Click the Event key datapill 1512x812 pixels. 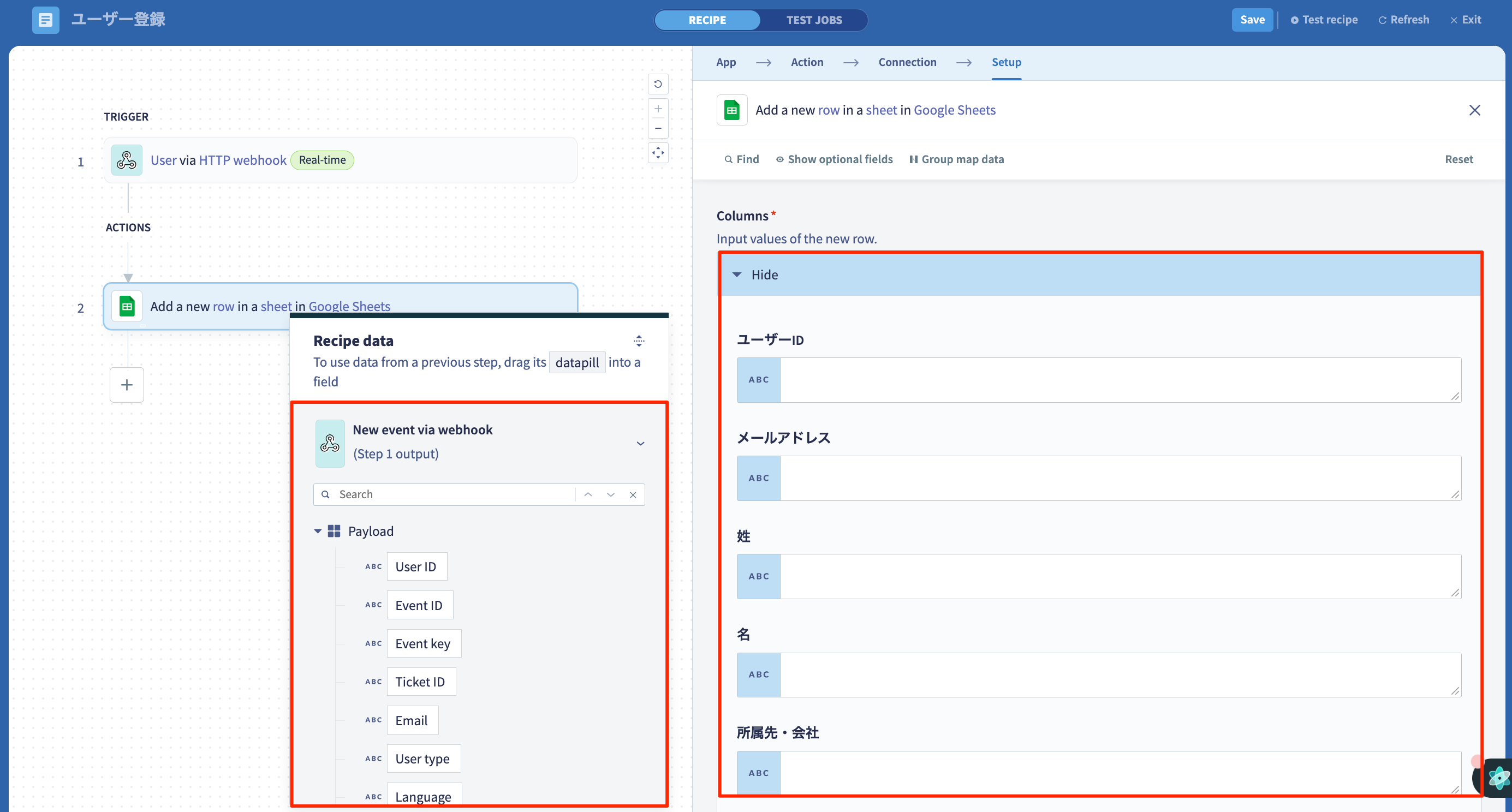tap(423, 643)
